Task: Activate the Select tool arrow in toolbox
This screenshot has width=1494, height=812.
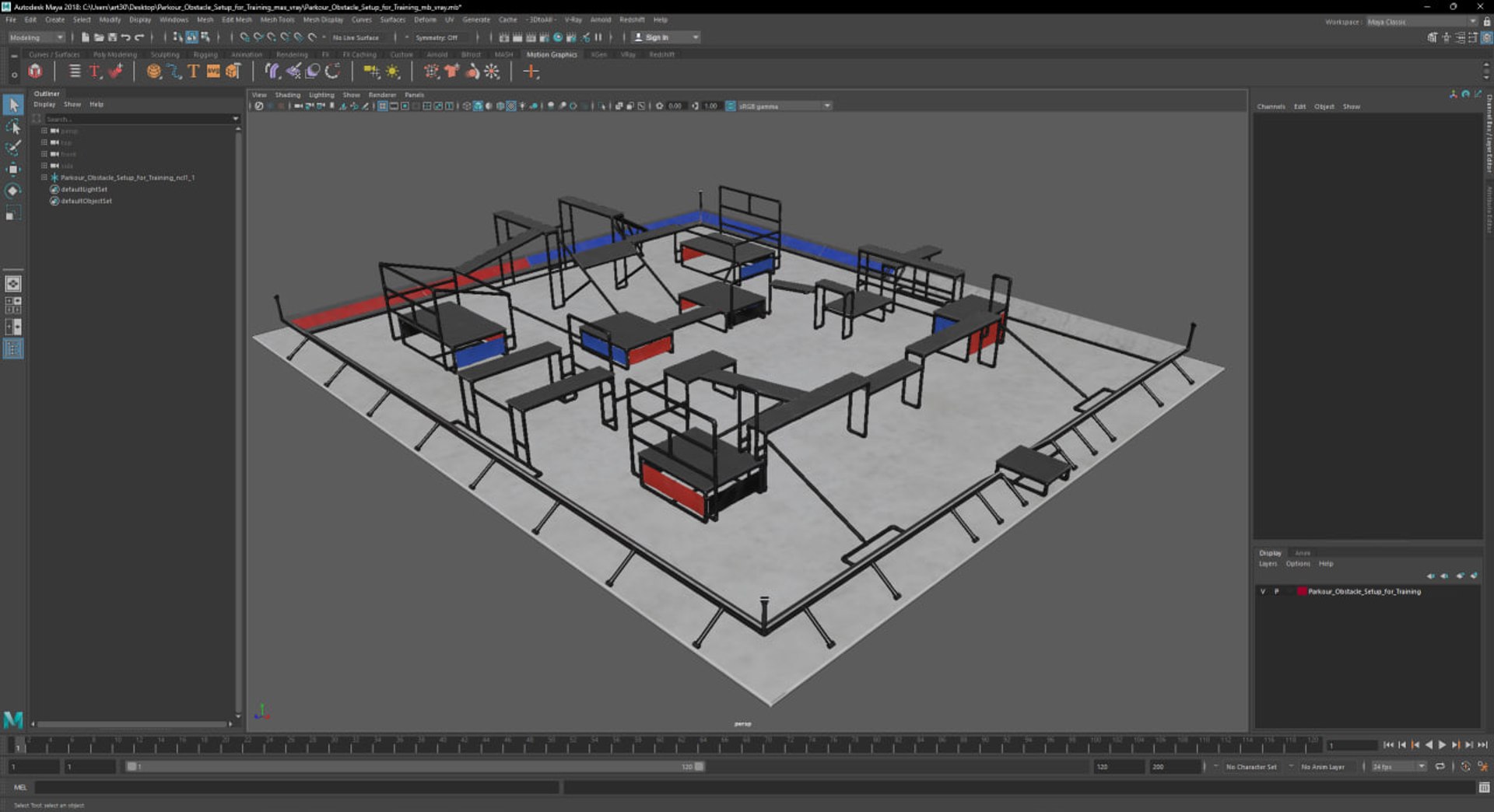Action: point(13,105)
